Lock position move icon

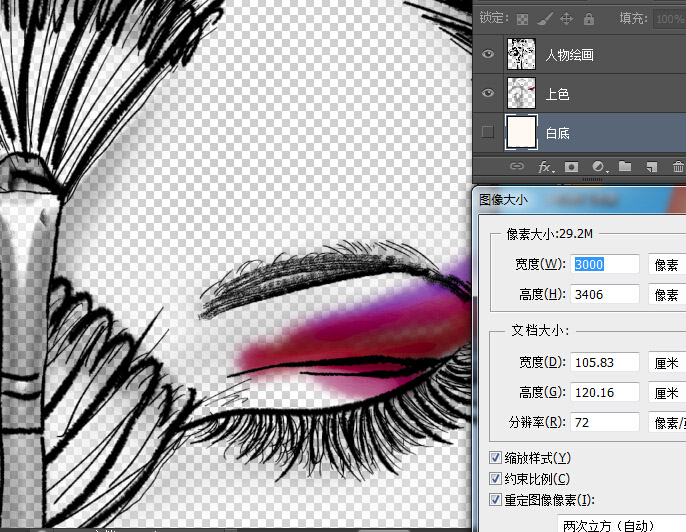tap(567, 18)
